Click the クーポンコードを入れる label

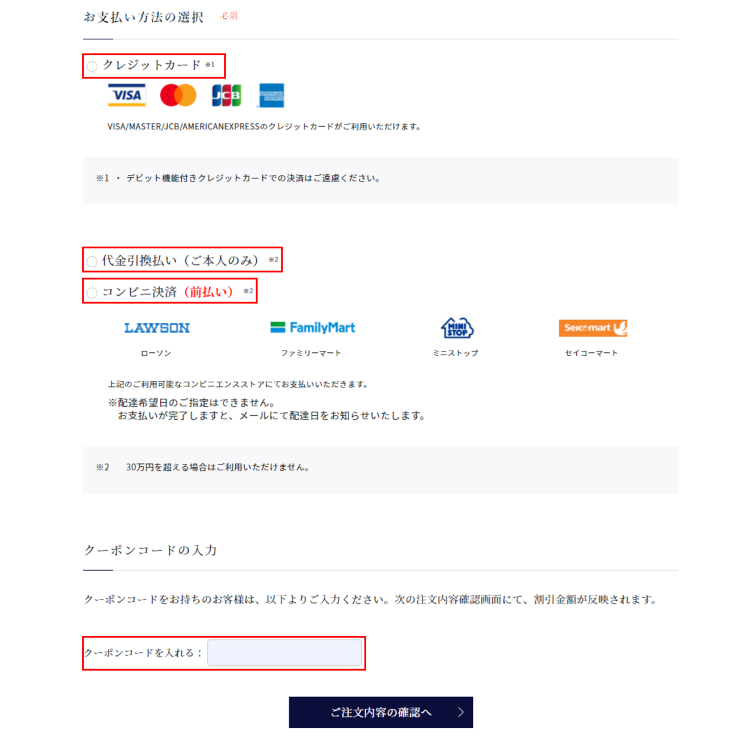[x=143, y=653]
